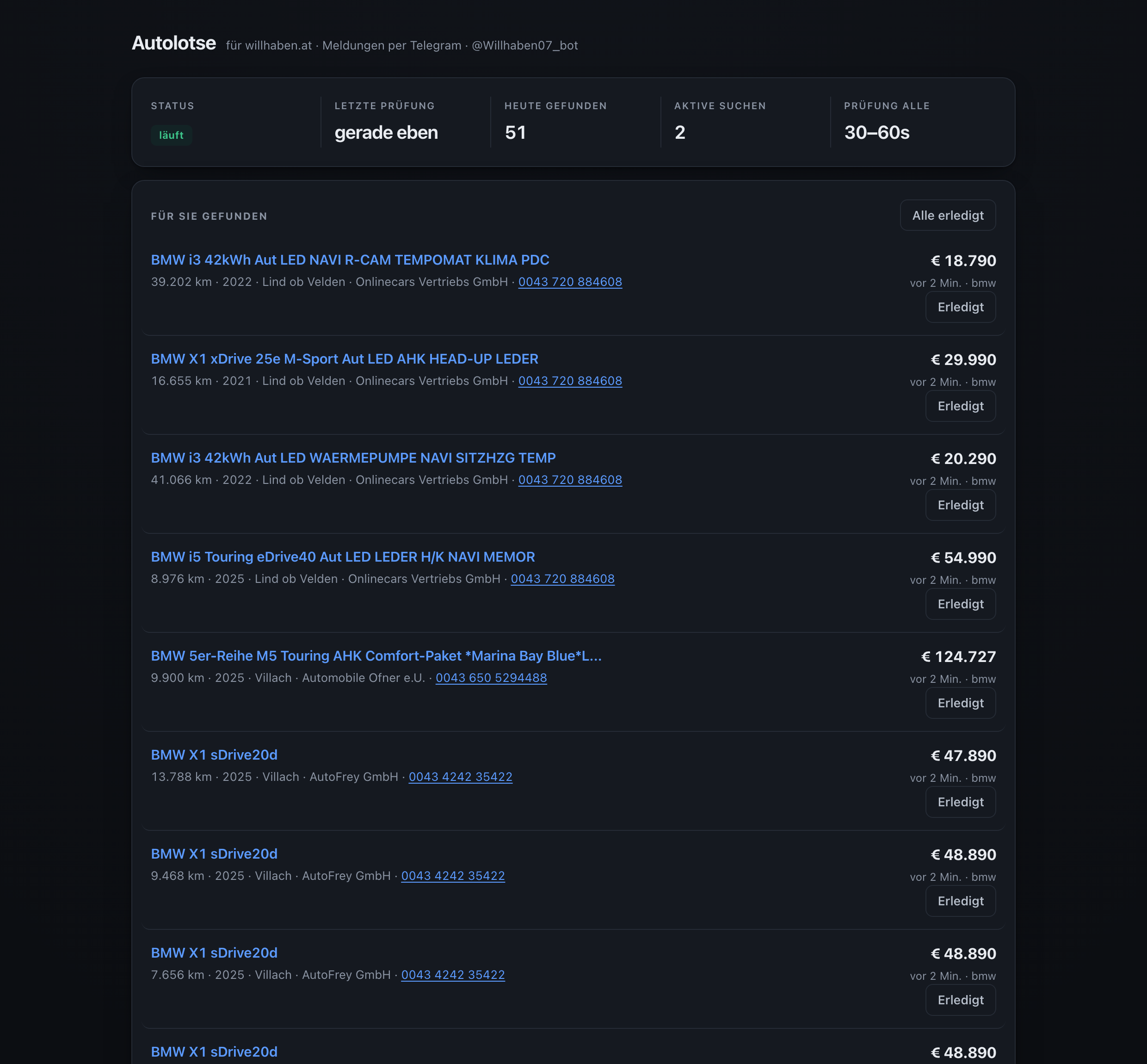The width and height of the screenshot is (1147, 1064).
Task: Click the € 124.727 price
Action: (x=958, y=657)
